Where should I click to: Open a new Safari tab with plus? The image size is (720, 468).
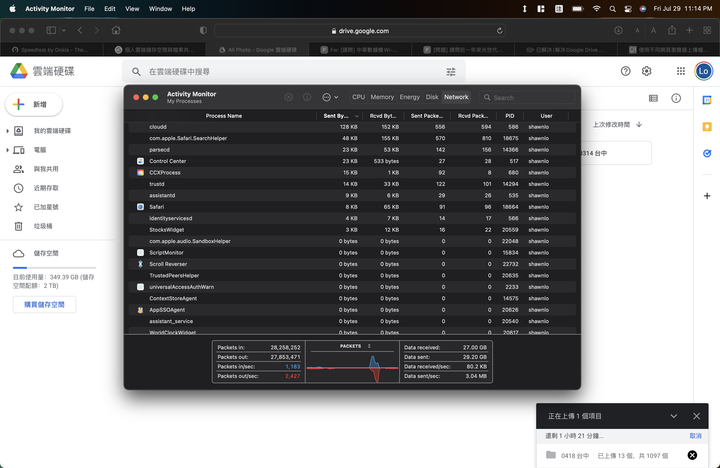[689, 30]
